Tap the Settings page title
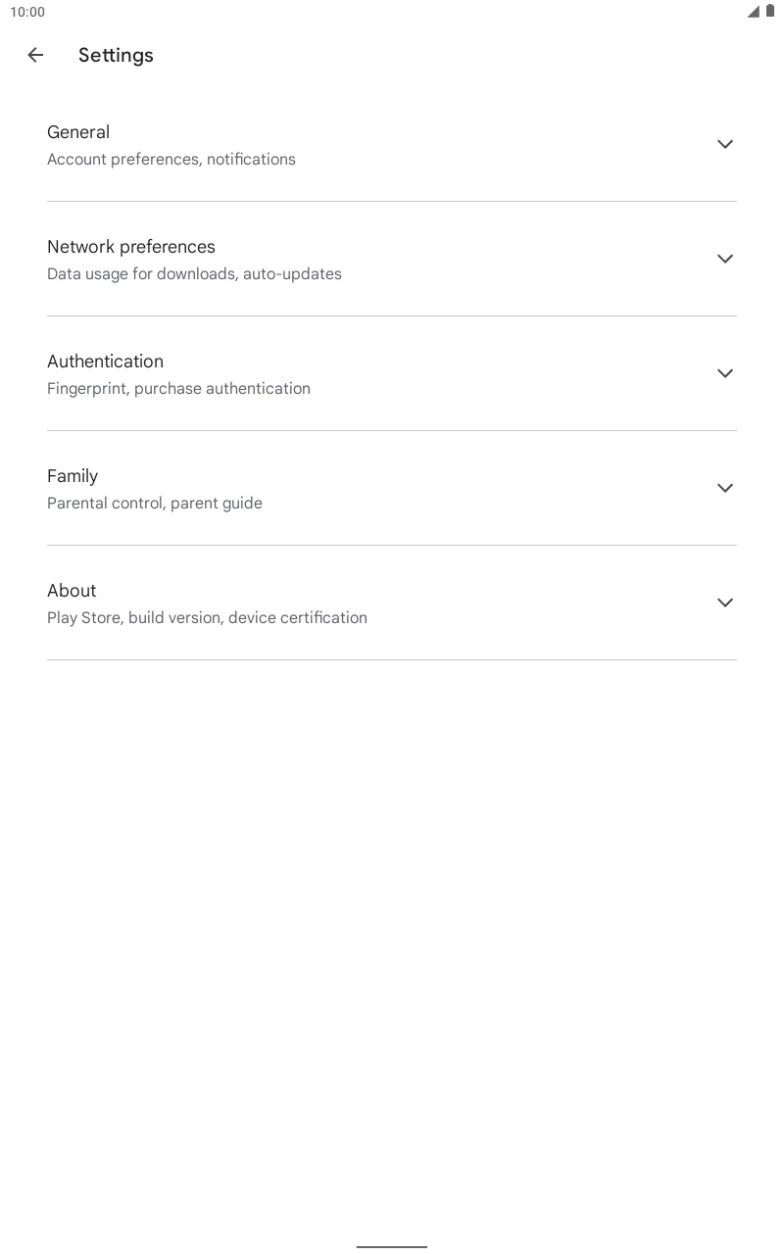Viewport: 784px width, 1254px height. (116, 56)
